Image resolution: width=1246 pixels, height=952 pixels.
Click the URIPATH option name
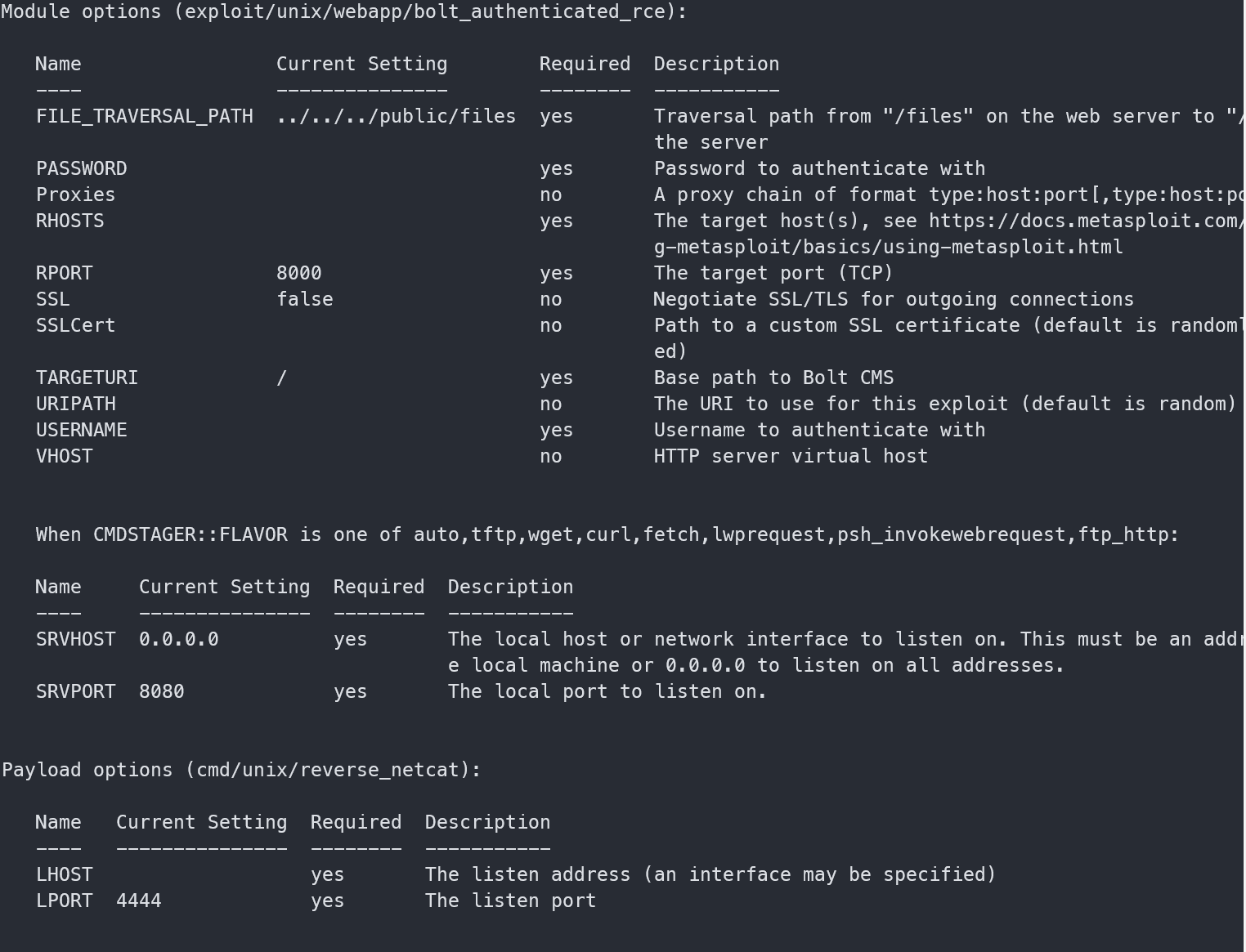(x=75, y=404)
